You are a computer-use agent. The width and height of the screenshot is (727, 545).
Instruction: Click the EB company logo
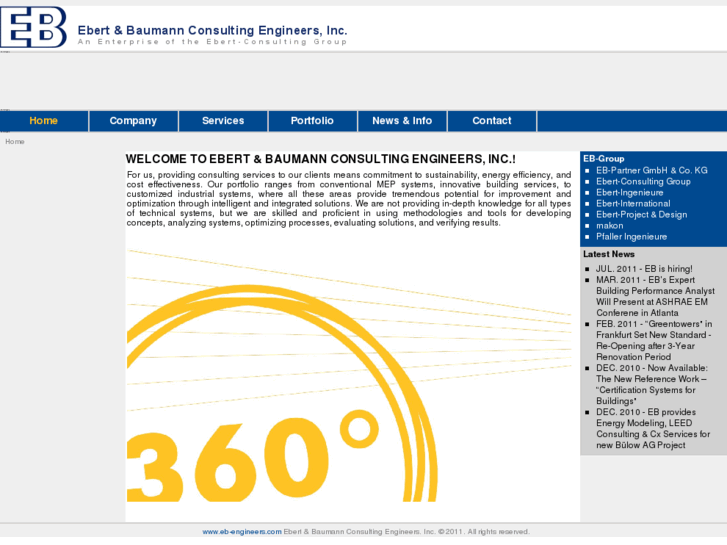click(33, 27)
